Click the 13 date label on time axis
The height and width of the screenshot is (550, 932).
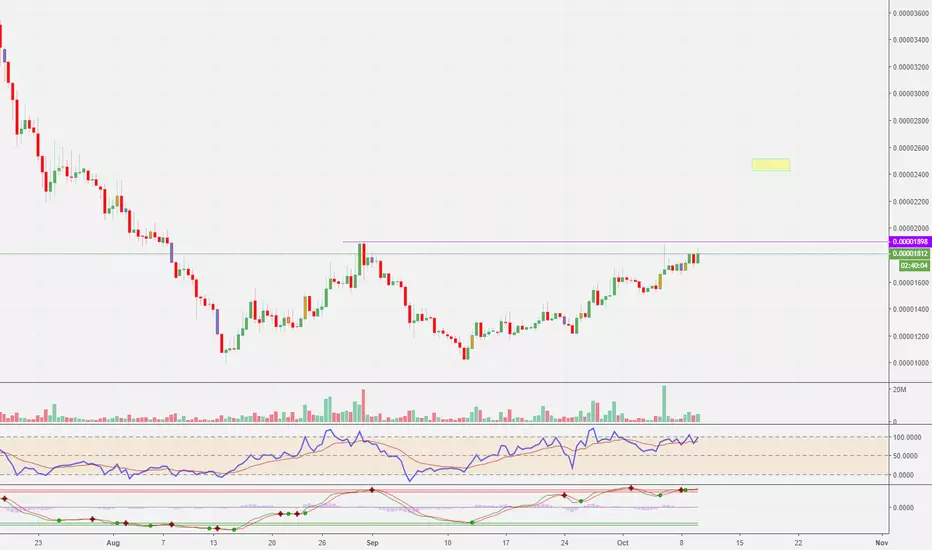click(213, 543)
